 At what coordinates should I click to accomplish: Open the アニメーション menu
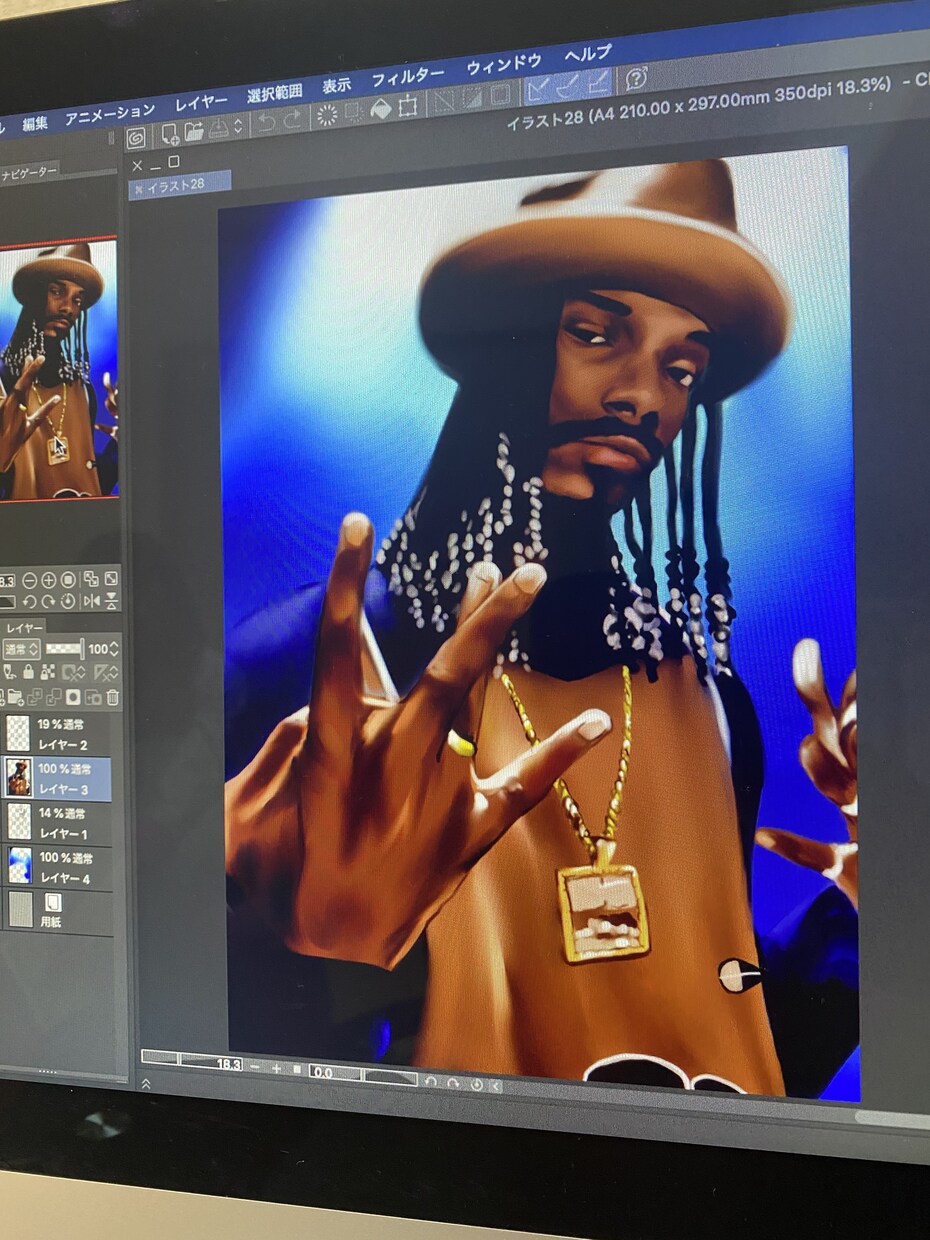point(110,112)
